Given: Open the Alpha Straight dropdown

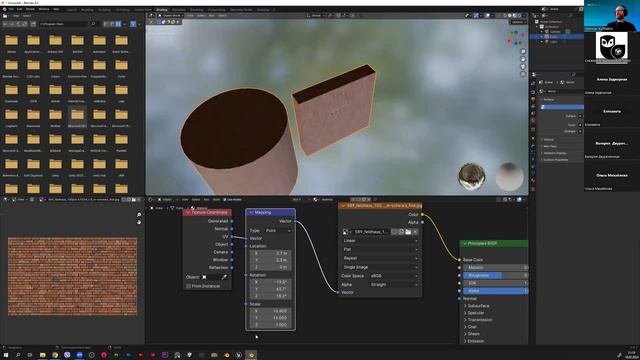Looking at the screenshot, I should pos(394,284).
